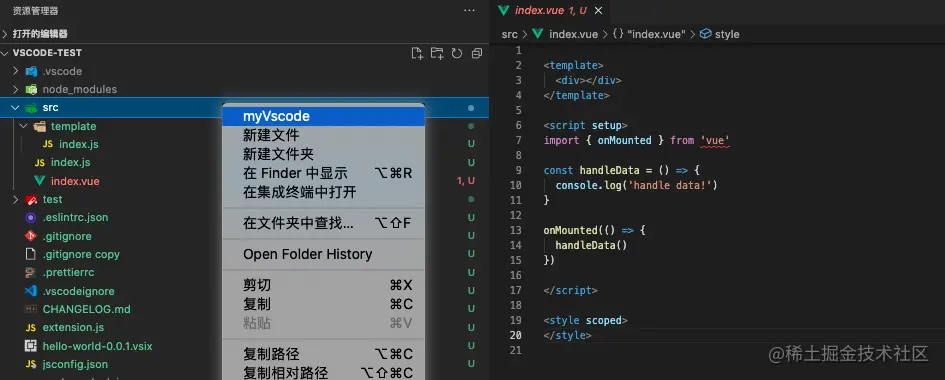This screenshot has height=380, width=945.
Task: Open the .gitignore file
Action: click(67, 236)
